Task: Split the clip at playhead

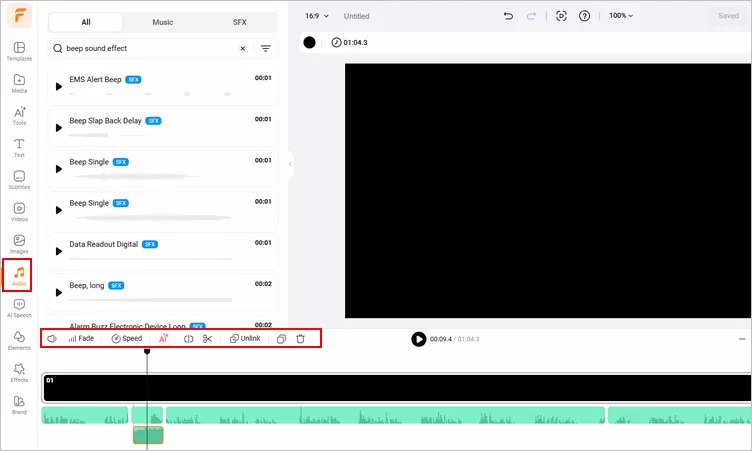Action: [188, 339]
